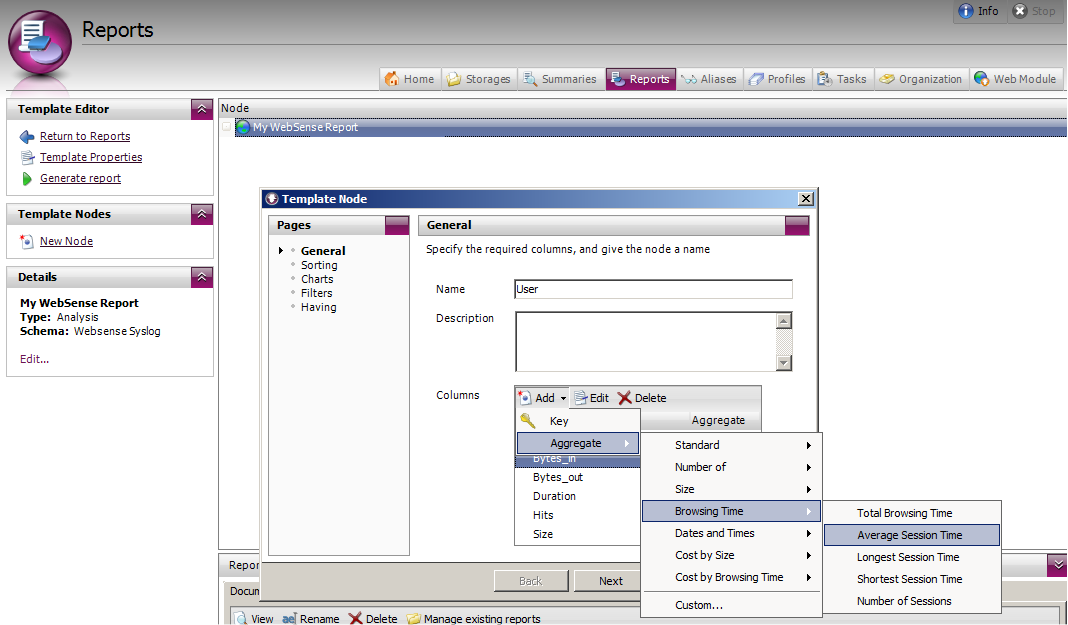The image size is (1068, 625).
Task: Choose Aggregate from the Add menu
Action: click(578, 443)
